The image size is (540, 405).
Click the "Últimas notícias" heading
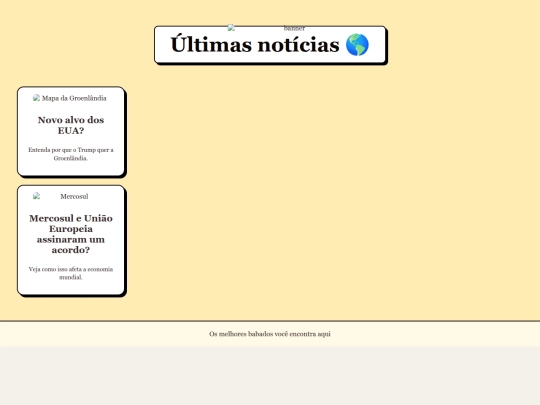(270, 45)
